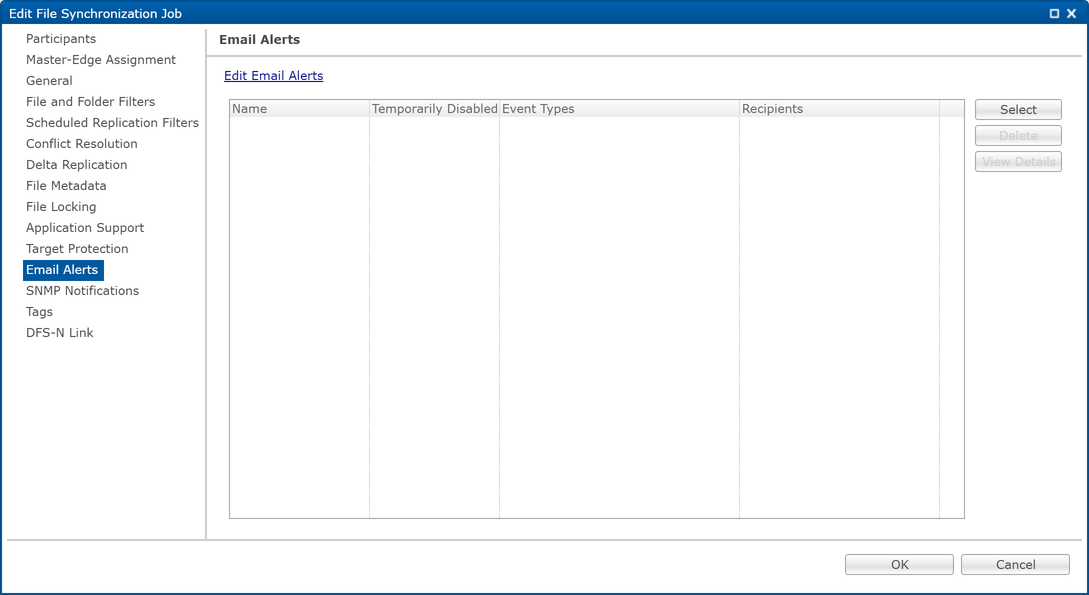Sort by Event Types column header
This screenshot has height=595, width=1089.
[620, 109]
